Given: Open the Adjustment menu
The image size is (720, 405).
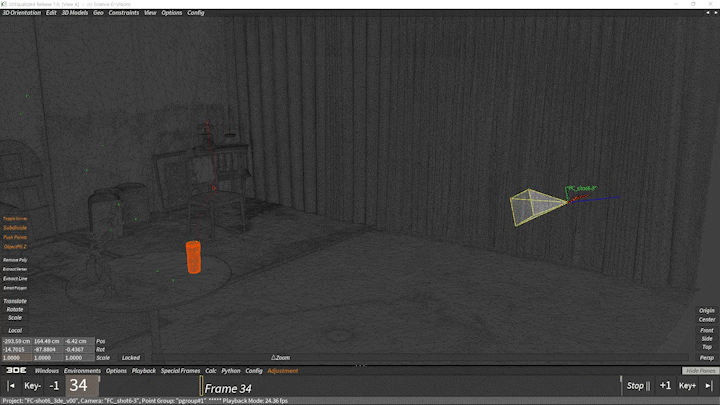Looking at the screenshot, I should pyautogui.click(x=282, y=371).
